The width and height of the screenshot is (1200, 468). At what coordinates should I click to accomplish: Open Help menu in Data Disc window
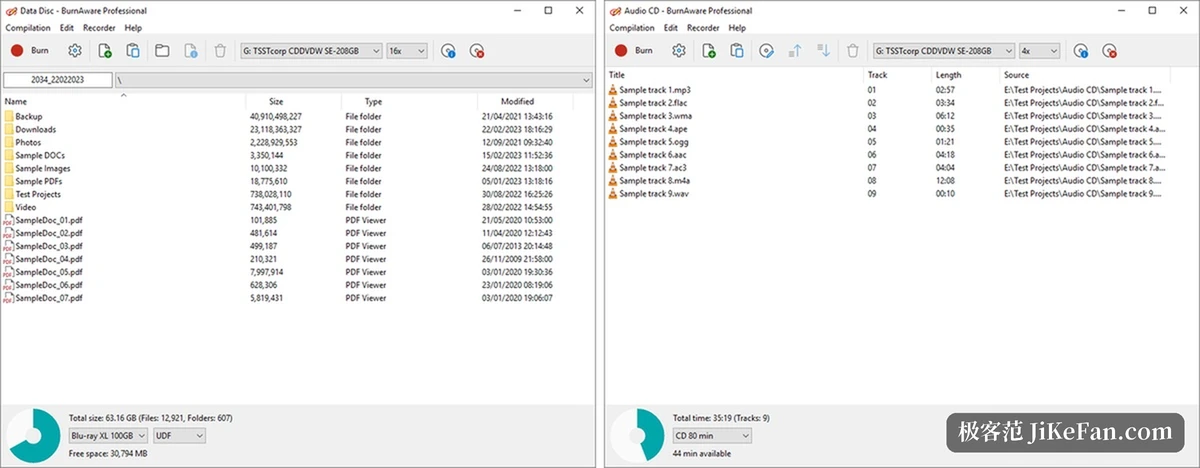coord(133,28)
